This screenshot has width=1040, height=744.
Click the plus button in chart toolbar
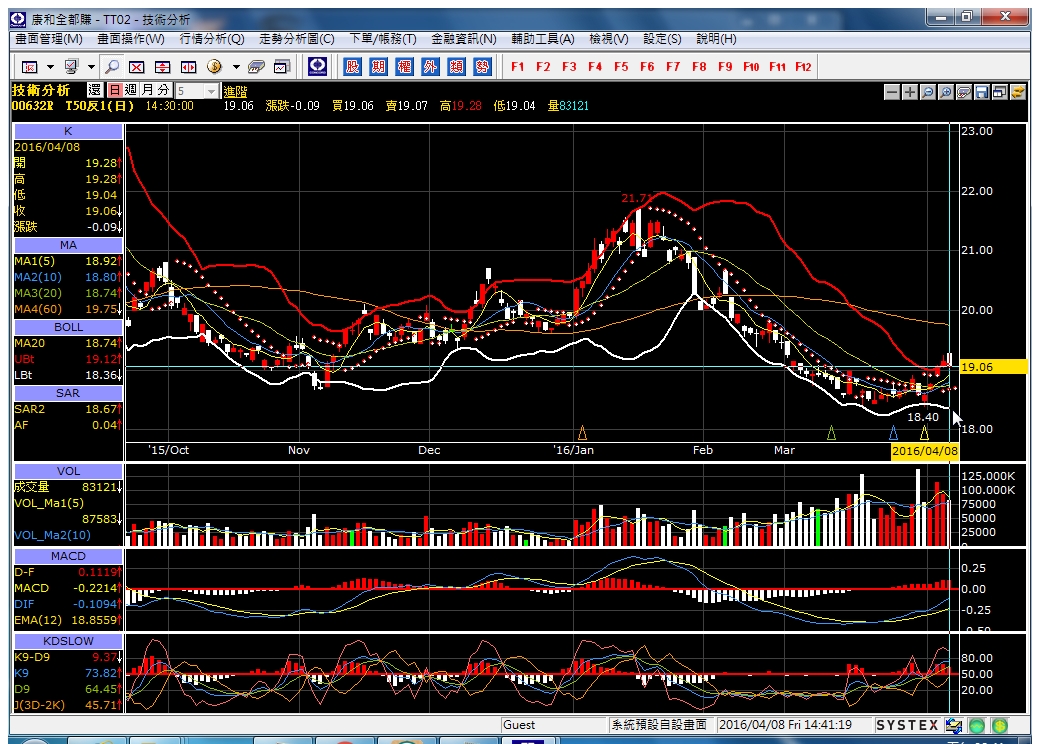click(x=910, y=92)
